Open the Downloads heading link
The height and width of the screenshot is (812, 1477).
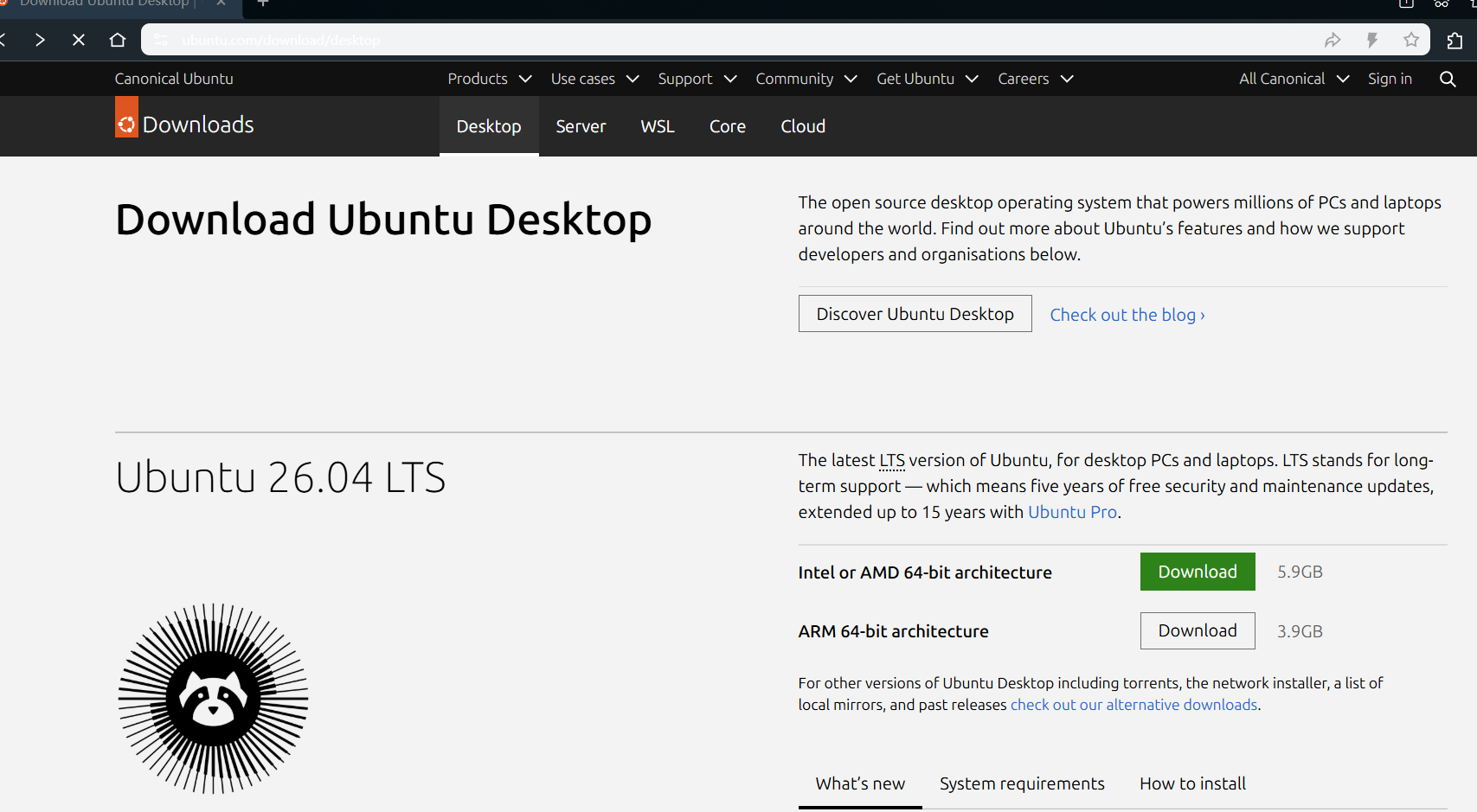(x=198, y=125)
